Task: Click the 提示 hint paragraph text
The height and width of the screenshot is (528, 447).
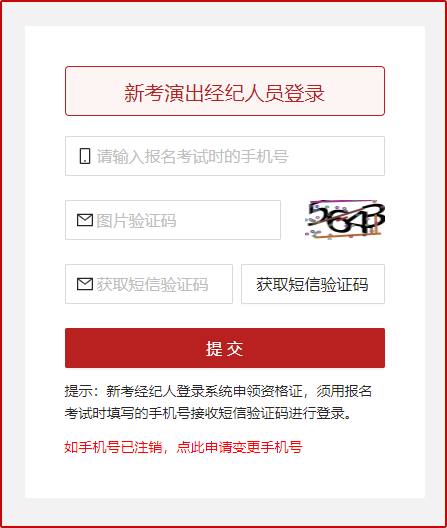Action: [x=218, y=402]
